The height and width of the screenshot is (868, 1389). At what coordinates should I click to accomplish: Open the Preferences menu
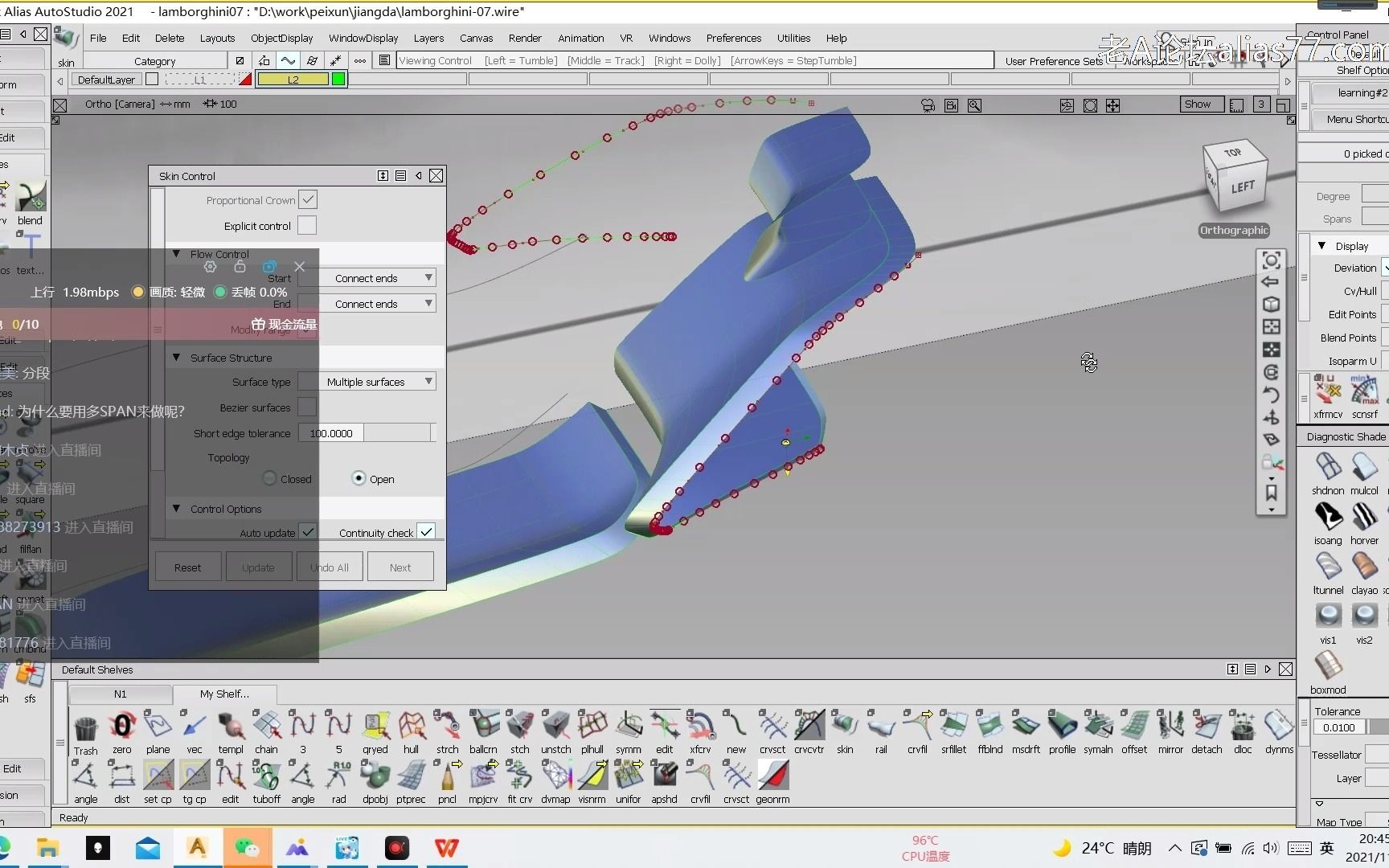(x=733, y=38)
